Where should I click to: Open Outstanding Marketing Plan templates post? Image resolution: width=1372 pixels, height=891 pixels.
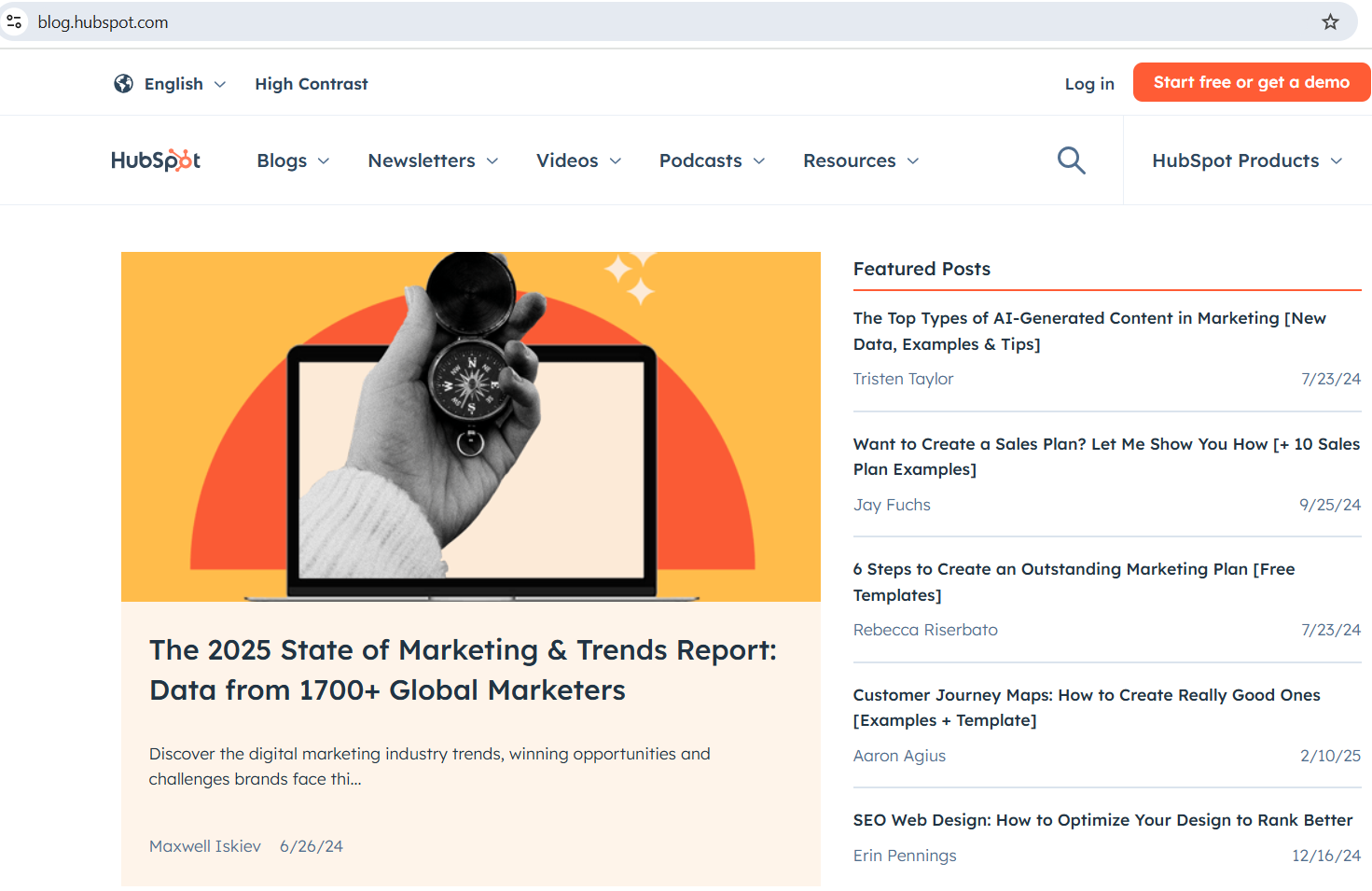[x=1074, y=582]
